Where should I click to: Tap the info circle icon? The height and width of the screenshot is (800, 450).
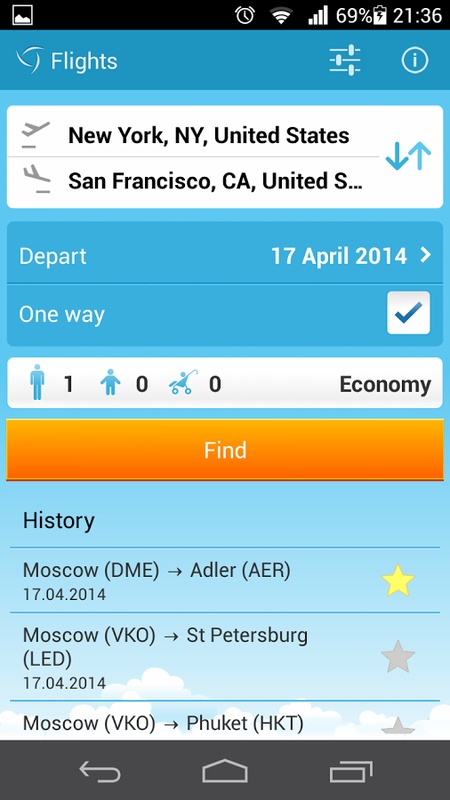pyautogui.click(x=414, y=61)
